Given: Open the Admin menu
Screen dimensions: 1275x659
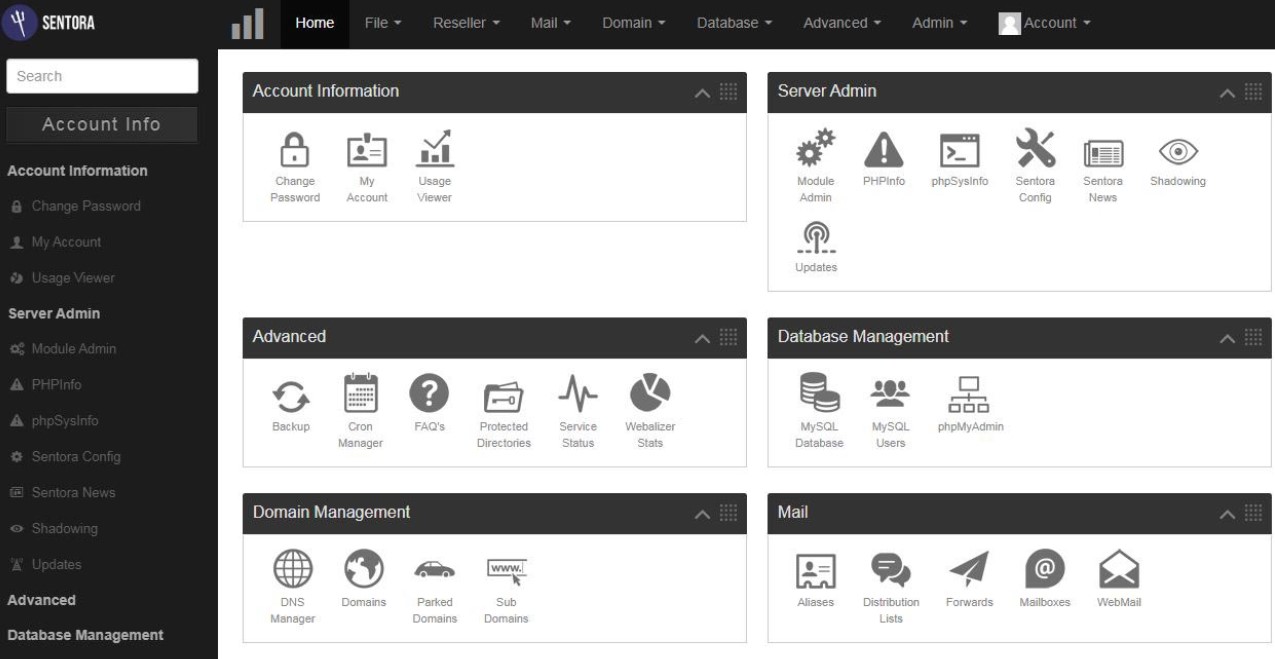Looking at the screenshot, I should tap(937, 22).
